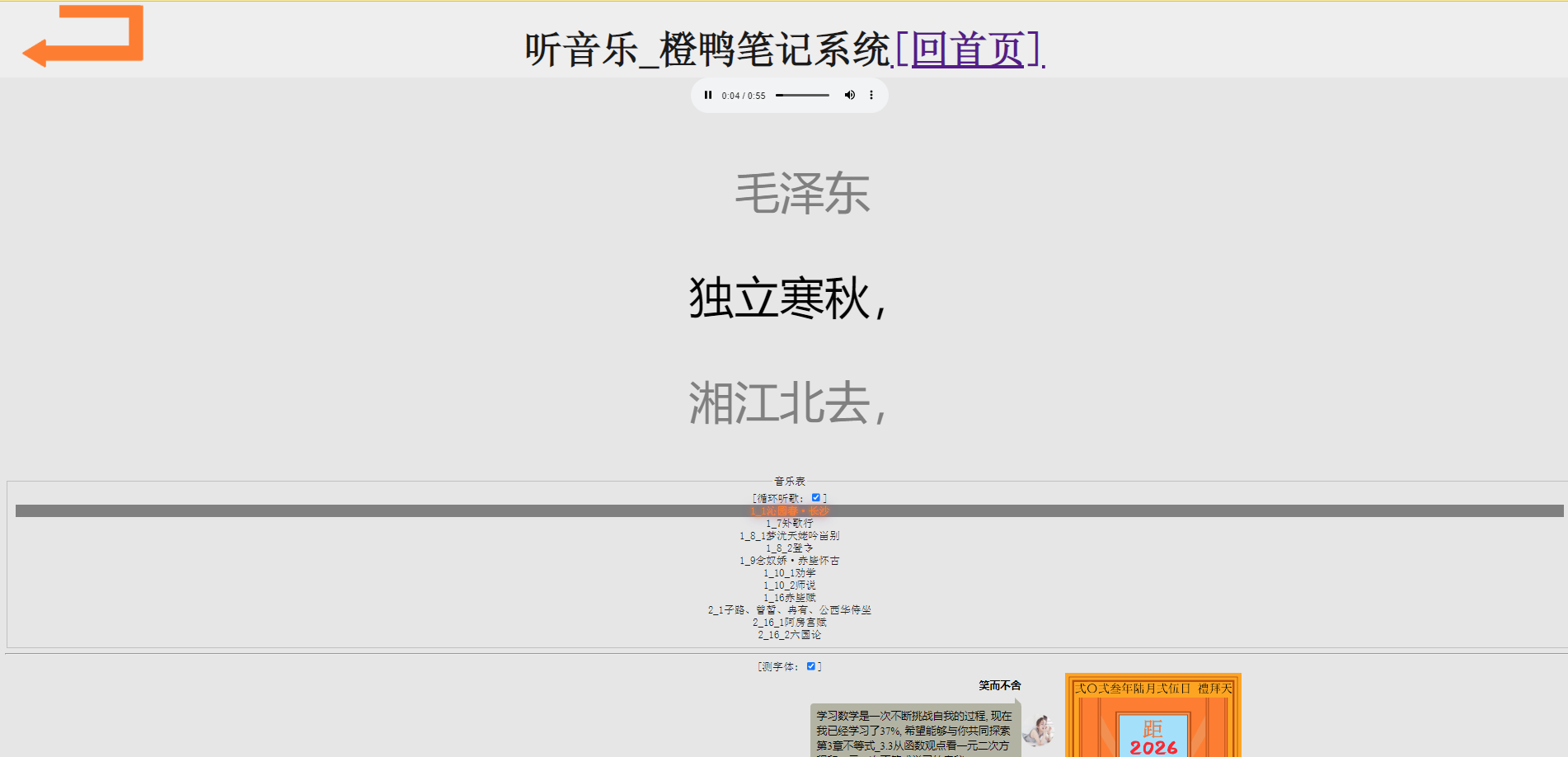Image resolution: width=1568 pixels, height=757 pixels.
Task: Mute the track using the speaker icon
Action: [x=850, y=95]
